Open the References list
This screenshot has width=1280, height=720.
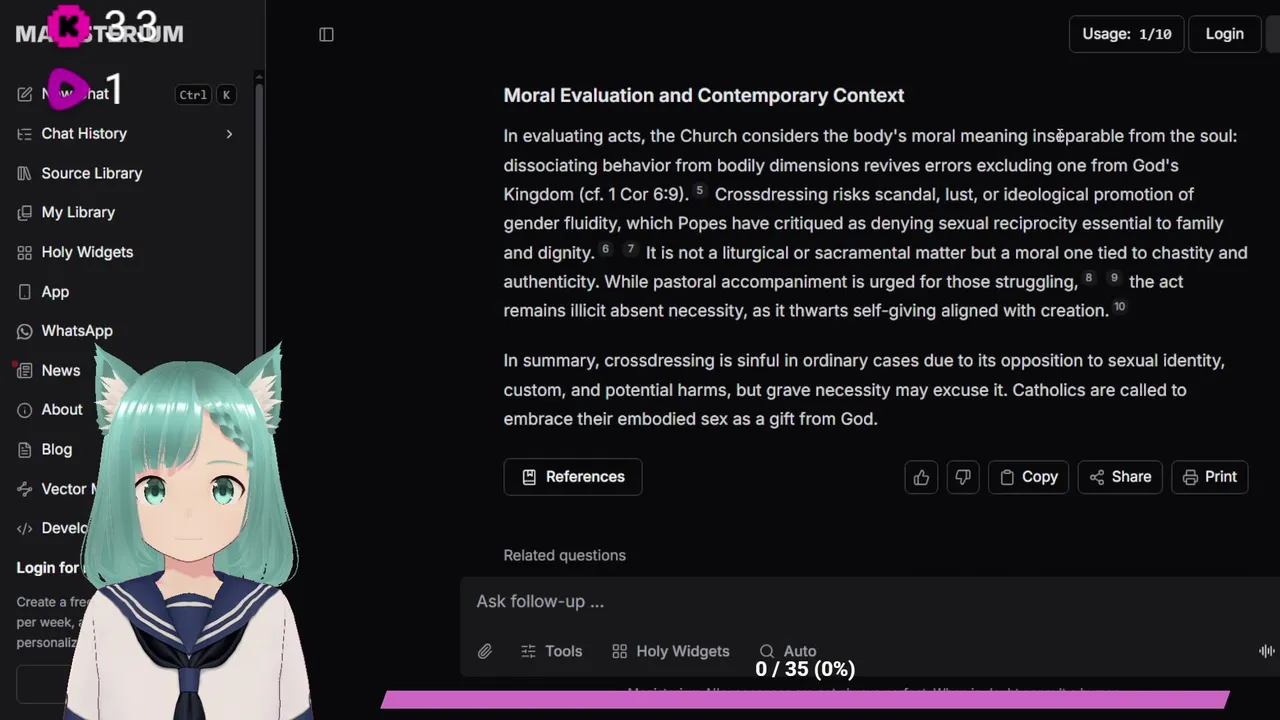click(573, 477)
